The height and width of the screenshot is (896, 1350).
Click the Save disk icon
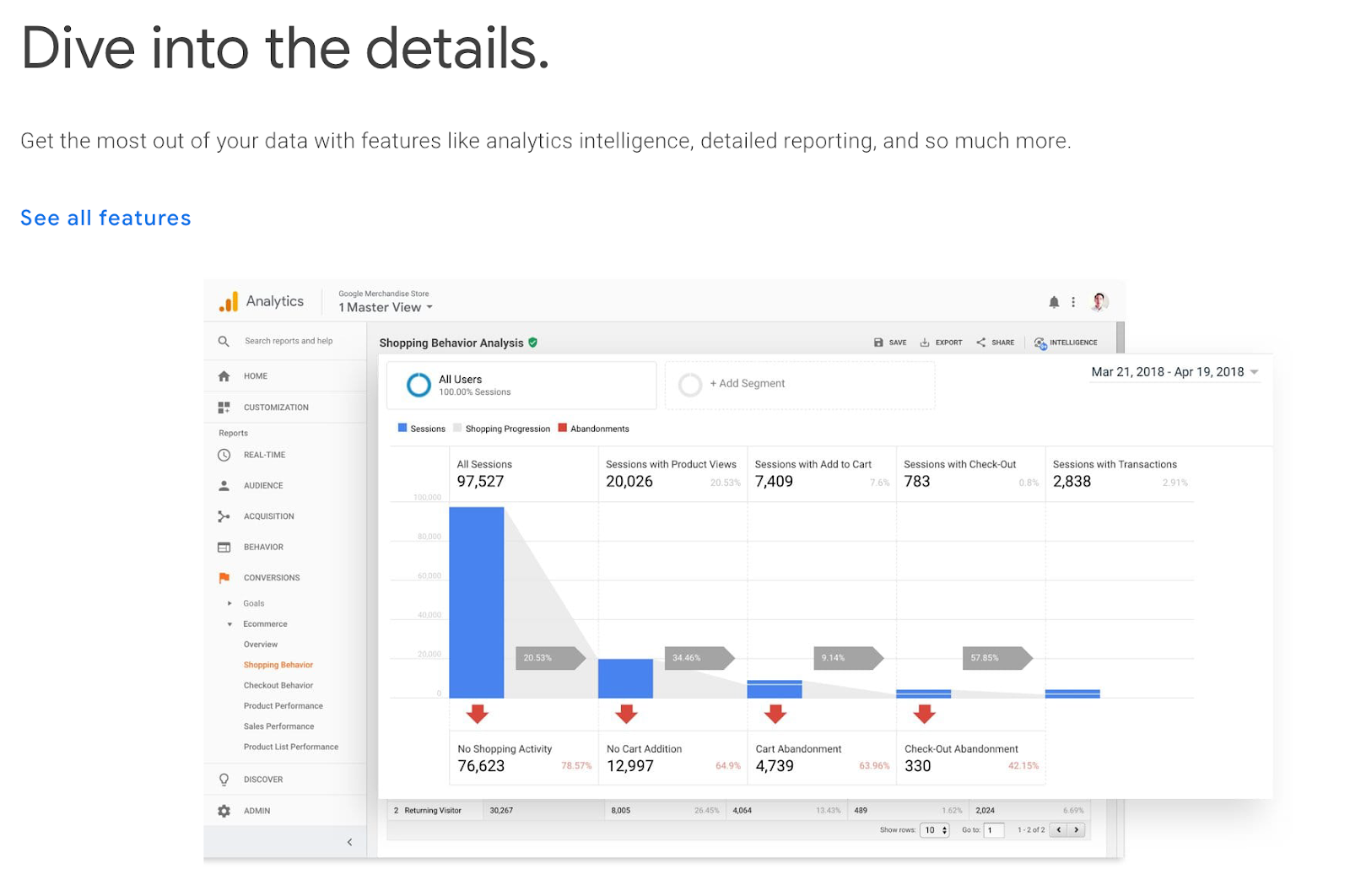pos(878,343)
